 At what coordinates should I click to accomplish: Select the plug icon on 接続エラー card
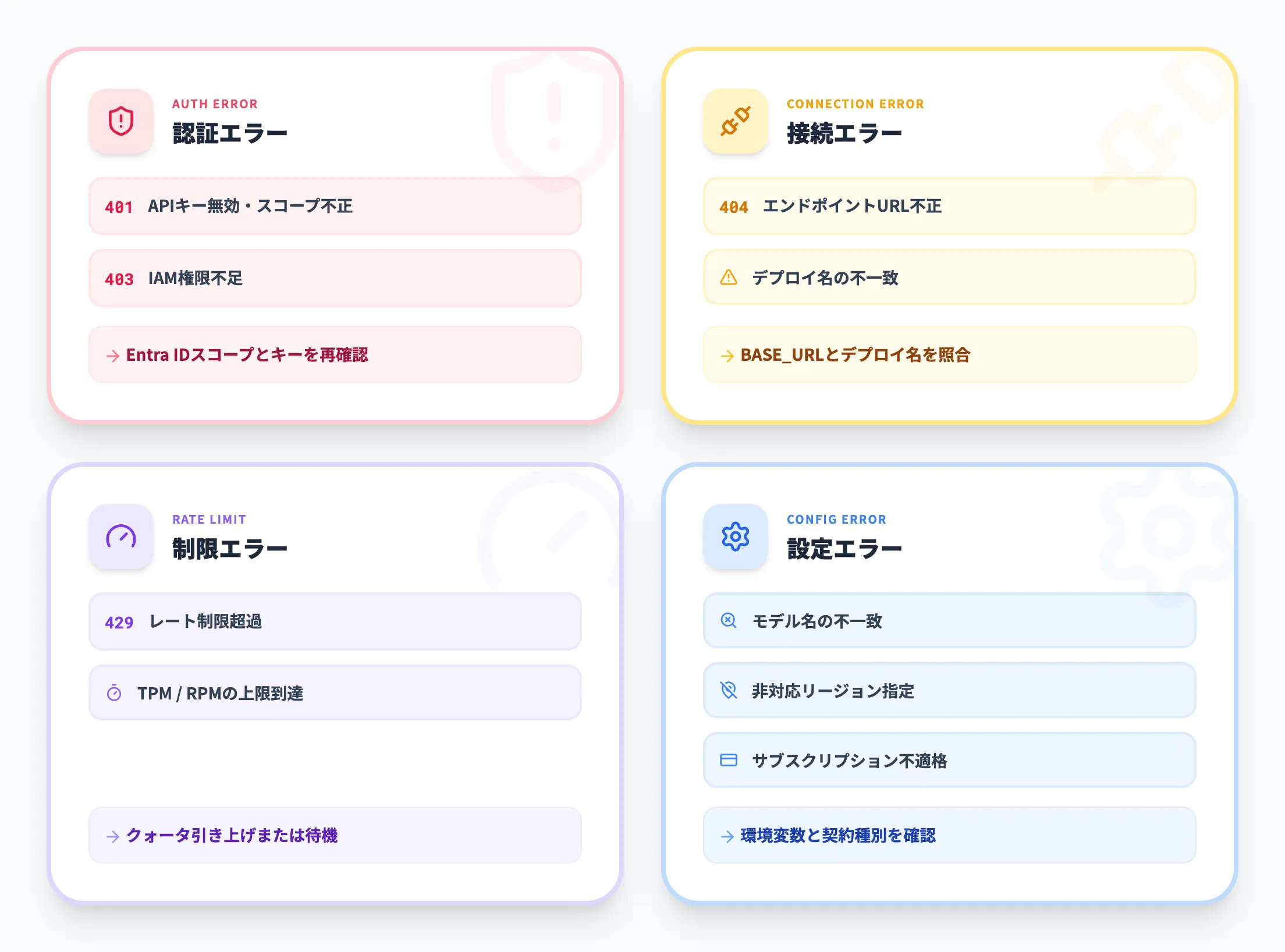736,121
